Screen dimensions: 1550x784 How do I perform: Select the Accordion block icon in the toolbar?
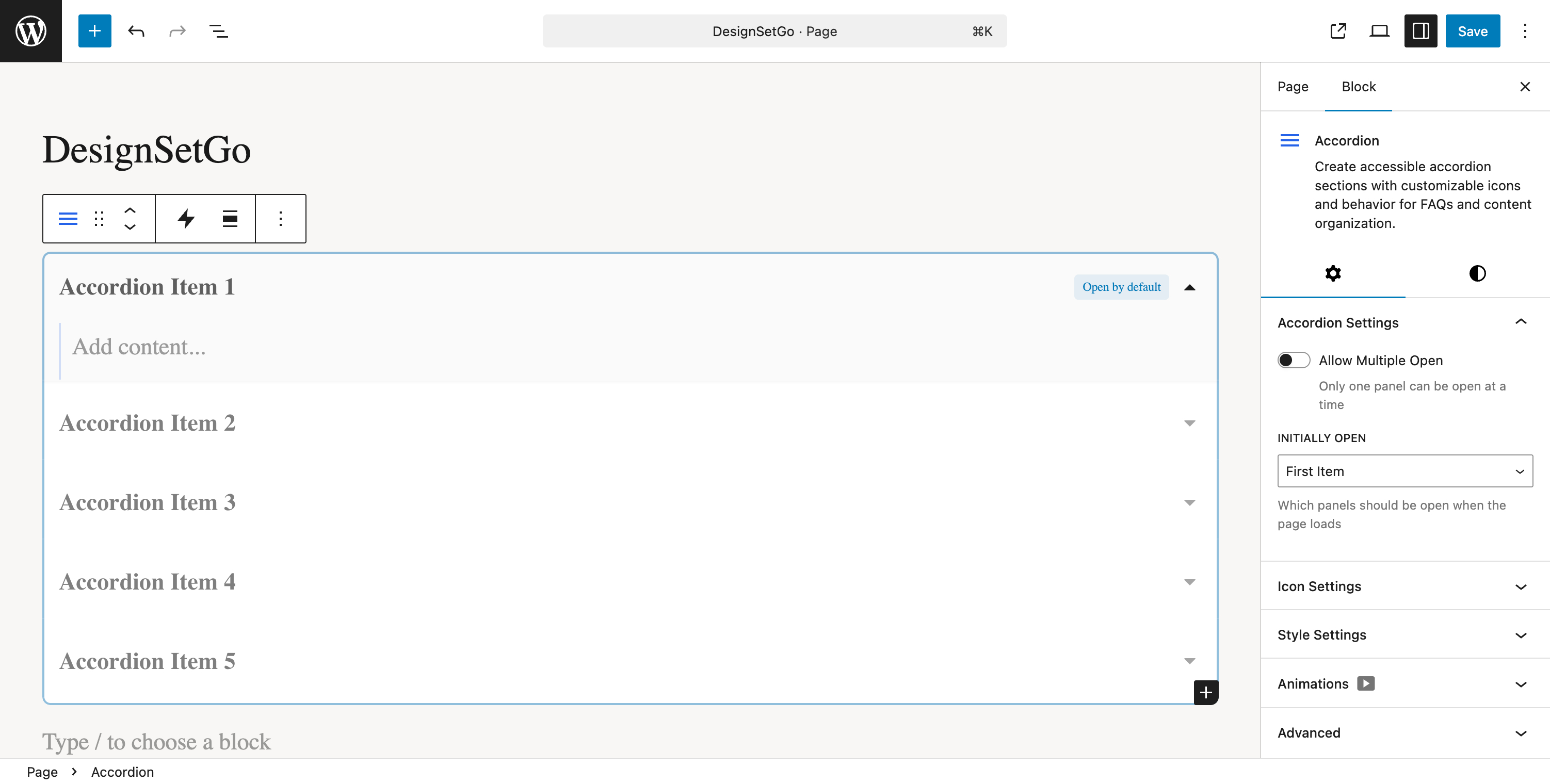click(68, 218)
